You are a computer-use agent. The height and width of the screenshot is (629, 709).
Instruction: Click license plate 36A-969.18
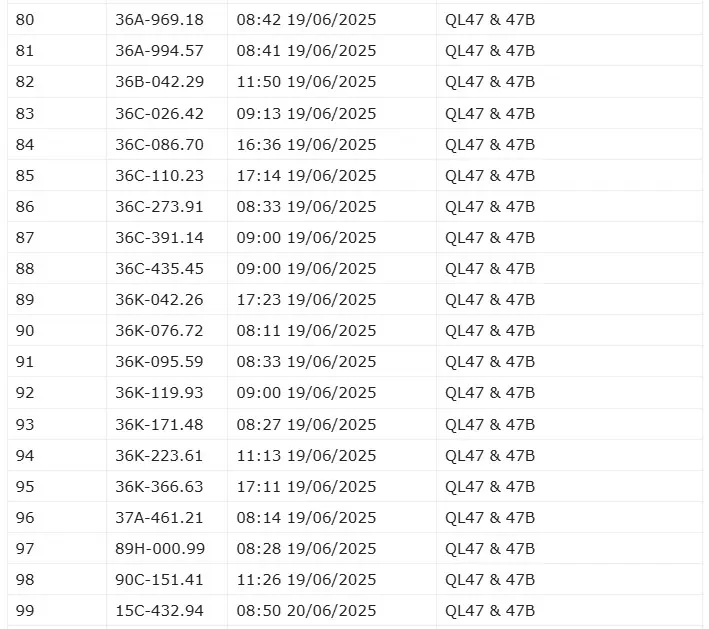pyautogui.click(x=159, y=20)
